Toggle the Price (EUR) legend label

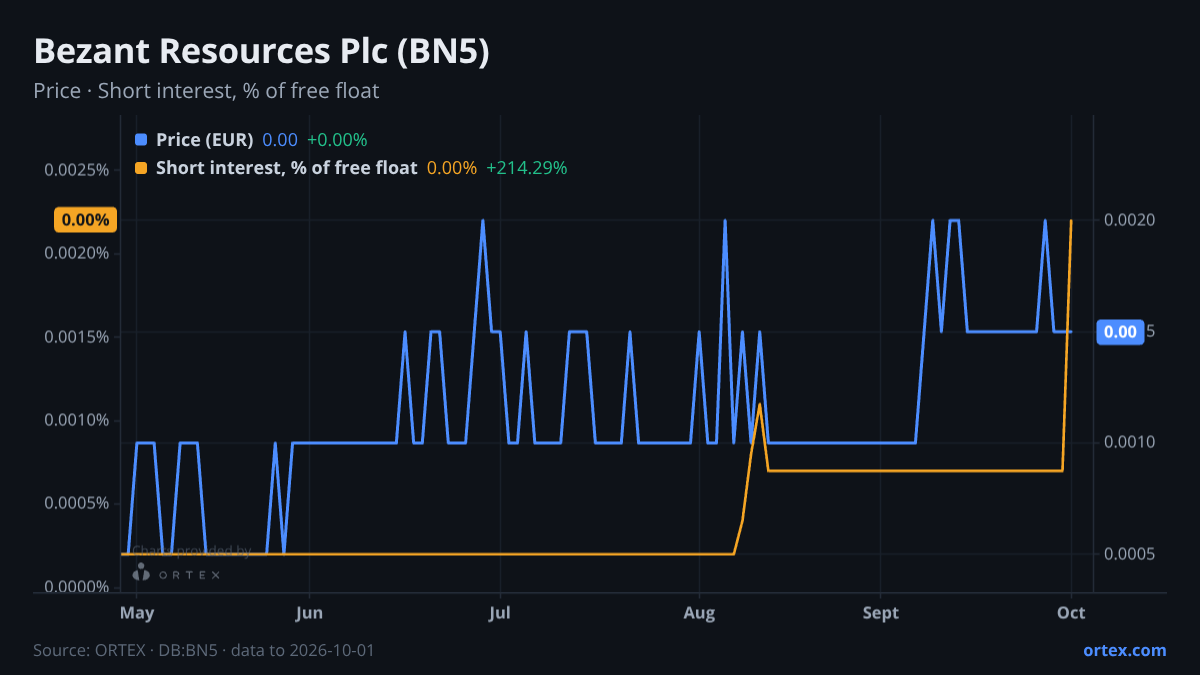[205, 140]
